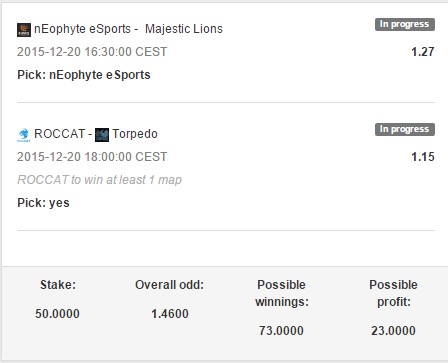Viewport: 448px width, 363px height.
Task: Click the Overall odd value 1.4600
Action: (170, 314)
